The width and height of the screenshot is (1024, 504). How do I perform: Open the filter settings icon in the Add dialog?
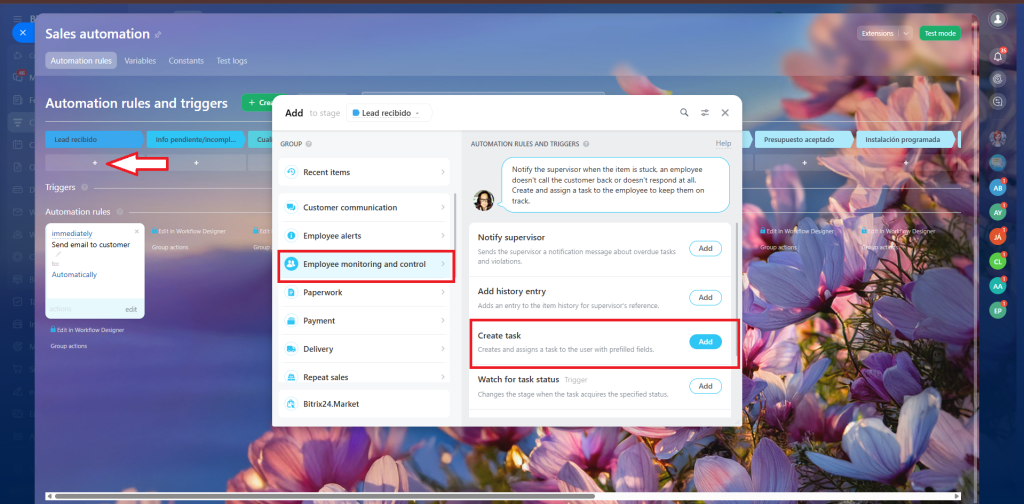(x=705, y=113)
